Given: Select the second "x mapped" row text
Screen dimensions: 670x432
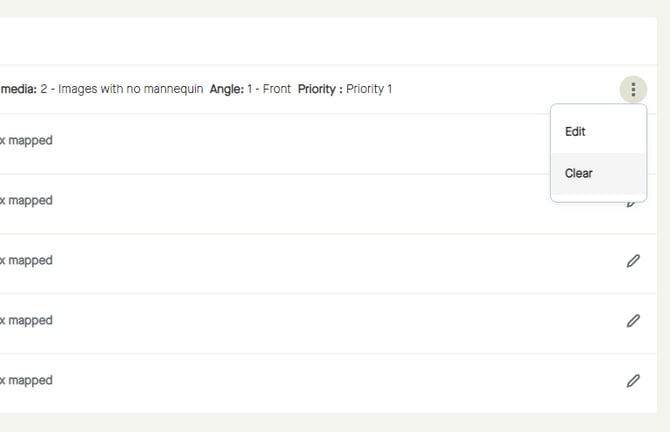Looking at the screenshot, I should tap(26, 201).
